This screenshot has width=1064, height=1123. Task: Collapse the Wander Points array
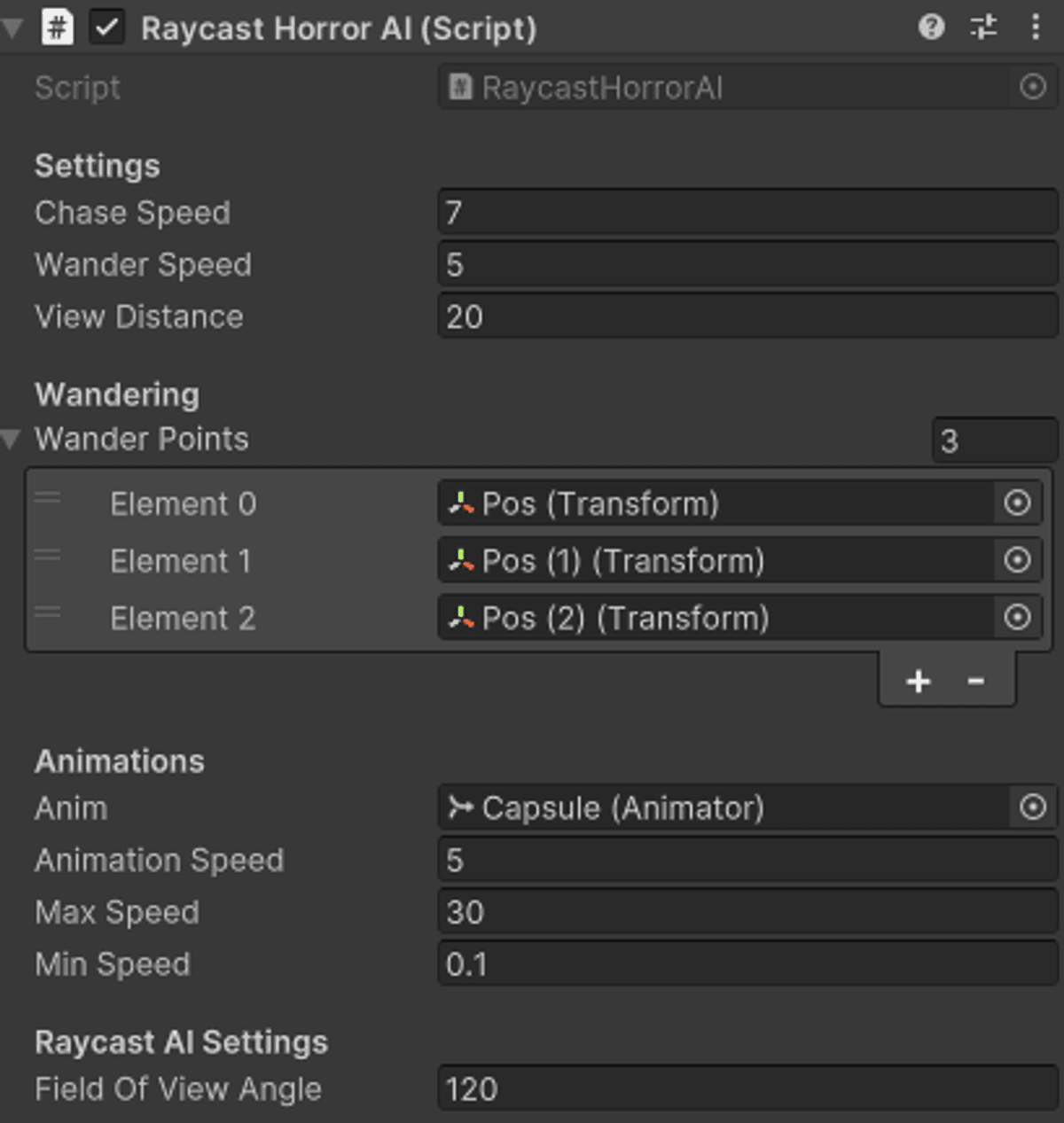coord(12,439)
